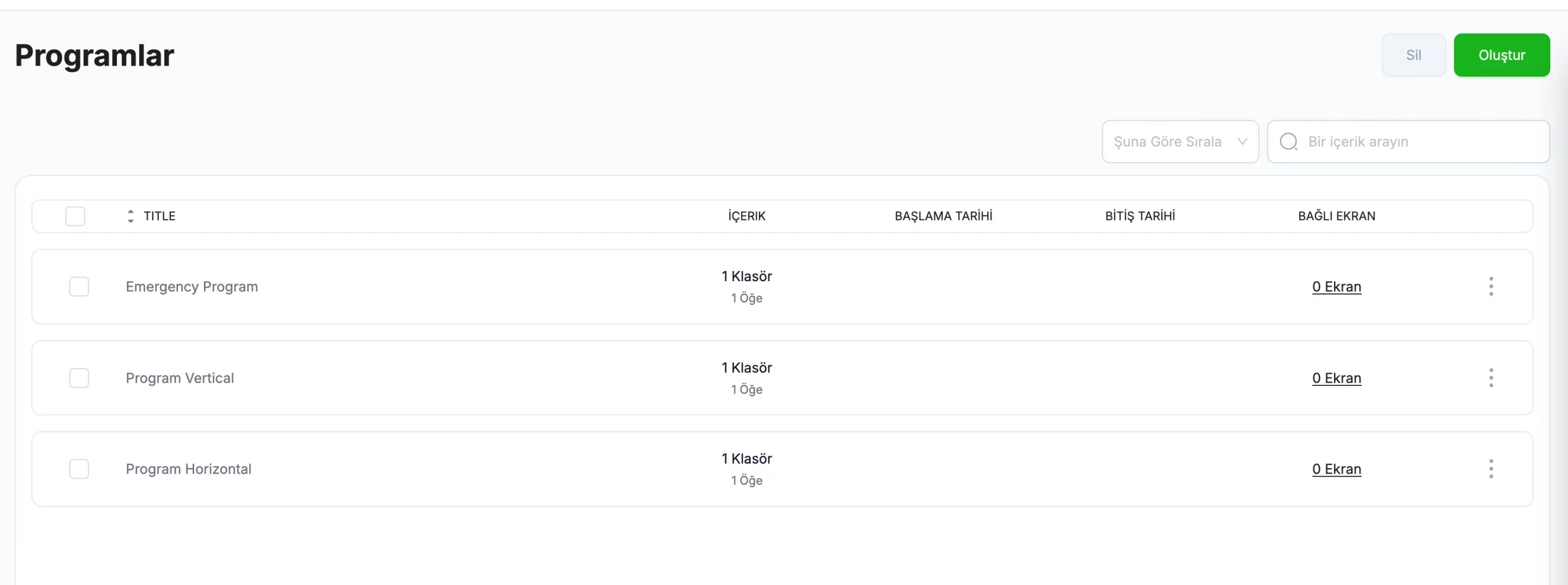Viewport: 1568px width, 585px height.
Task: Check the Program Vertical checkbox
Action: coord(79,377)
